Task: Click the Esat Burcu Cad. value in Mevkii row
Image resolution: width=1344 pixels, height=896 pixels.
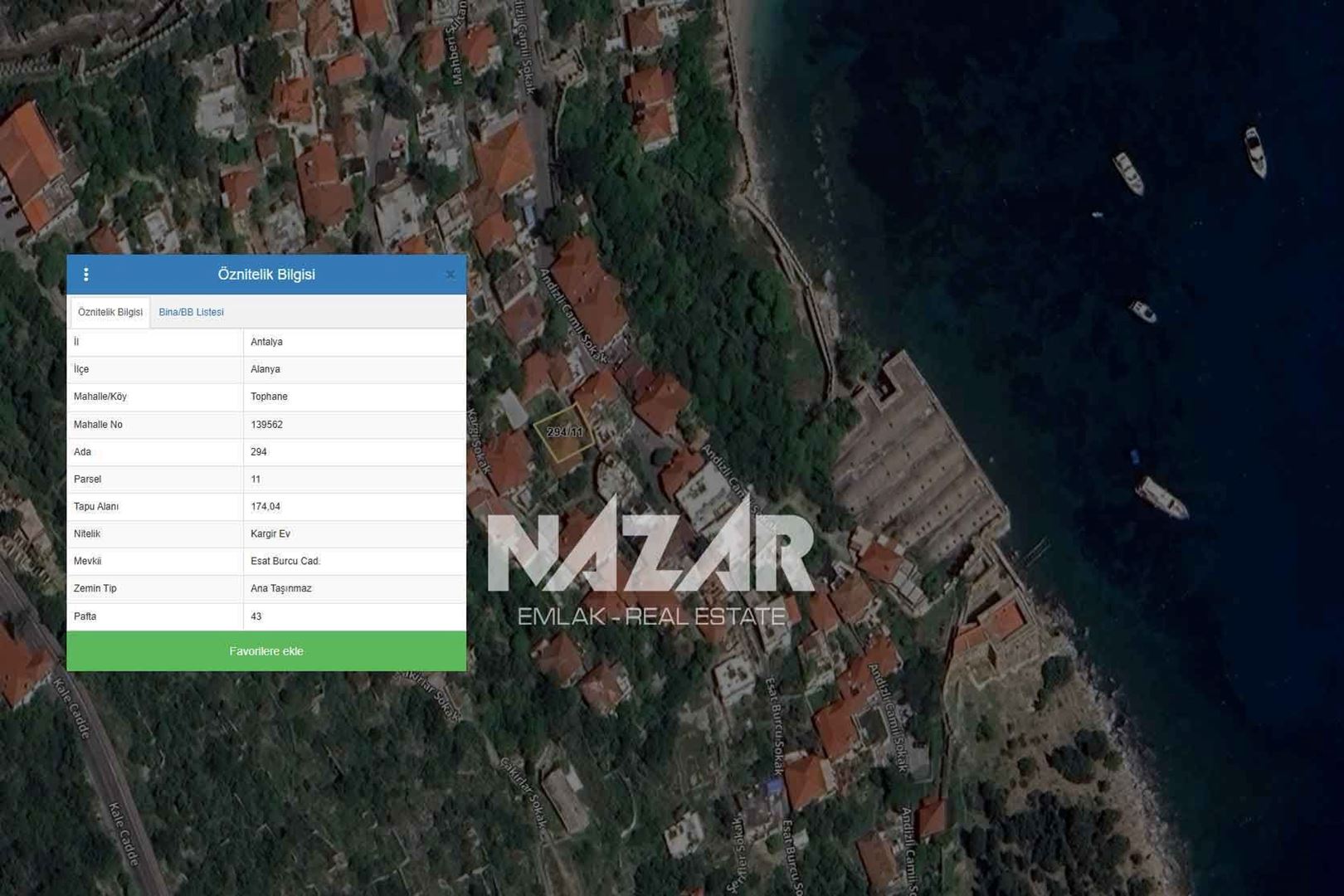Action: (x=285, y=562)
